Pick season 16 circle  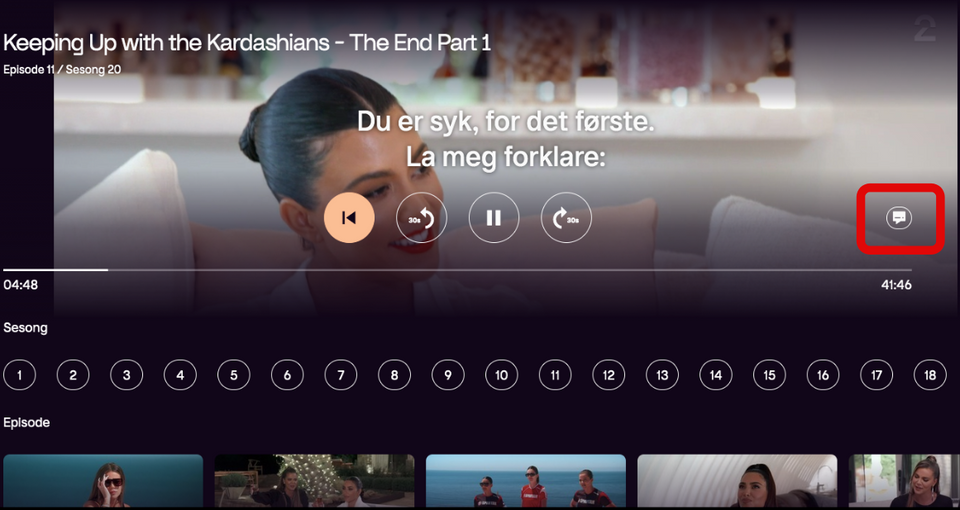pos(823,375)
